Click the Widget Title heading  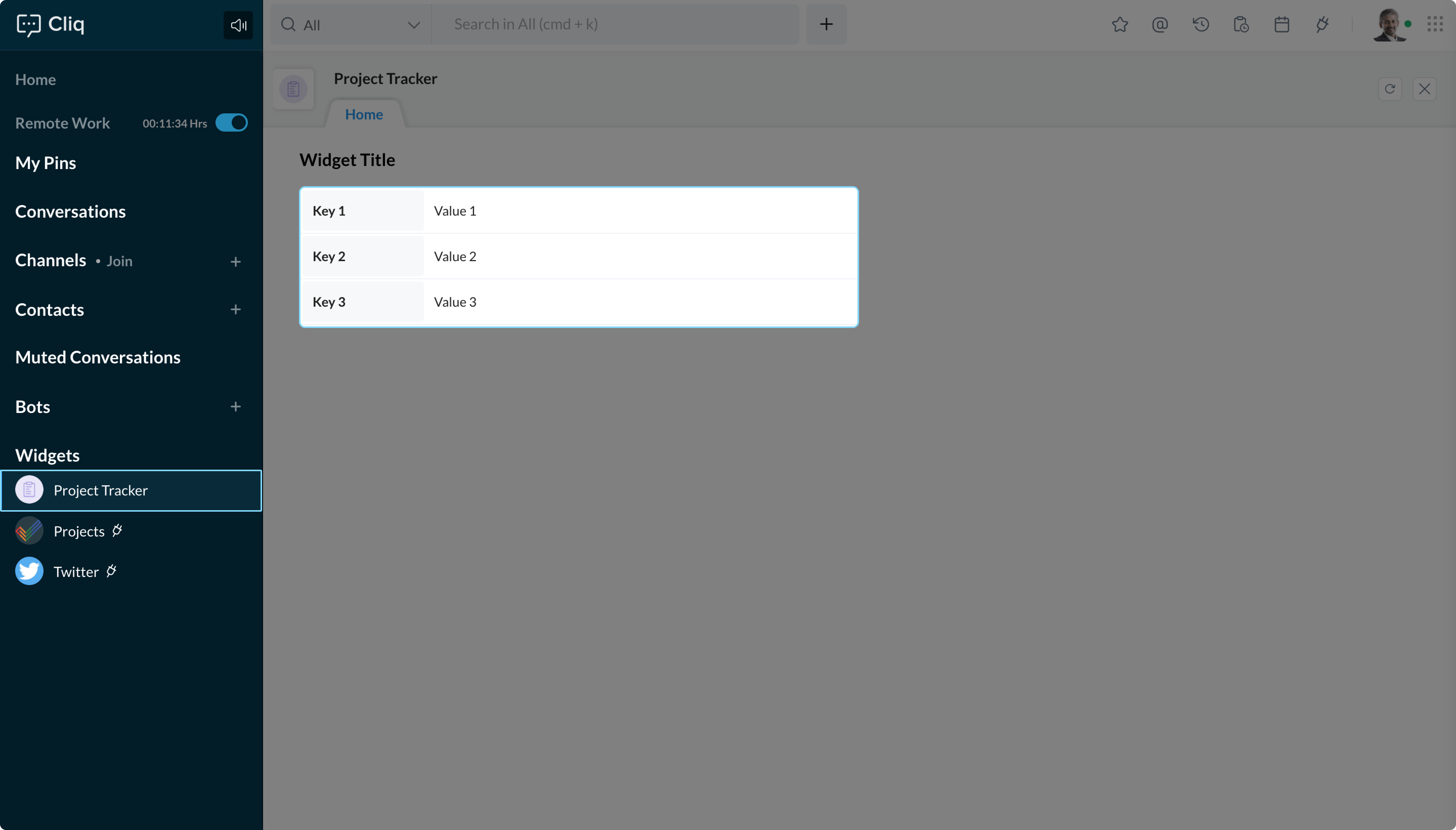pyautogui.click(x=348, y=160)
